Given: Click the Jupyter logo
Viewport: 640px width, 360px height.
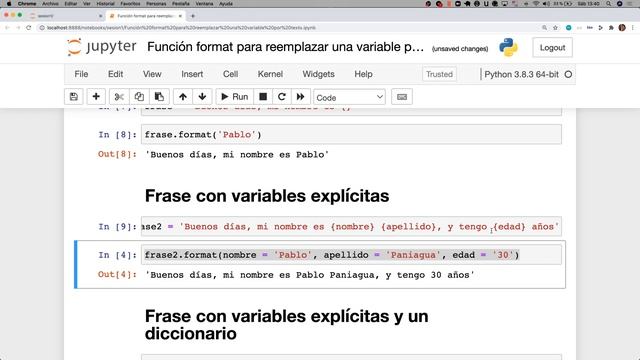Looking at the screenshot, I should click(x=102, y=47).
